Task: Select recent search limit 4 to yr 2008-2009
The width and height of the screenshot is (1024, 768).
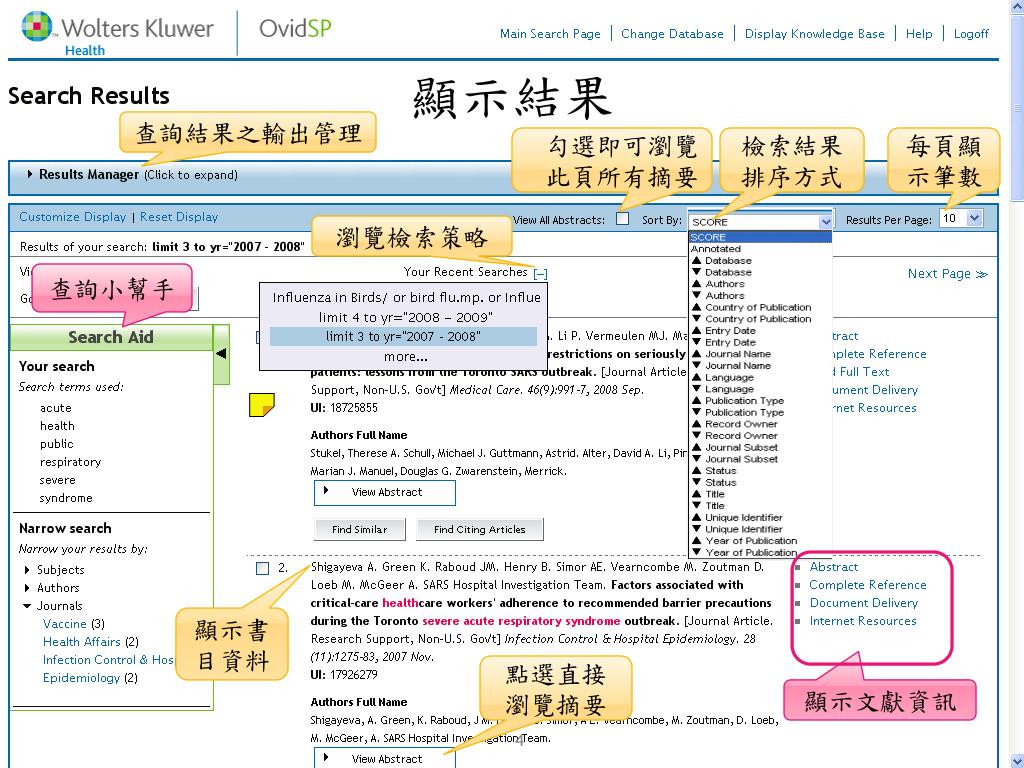Action: tap(405, 317)
